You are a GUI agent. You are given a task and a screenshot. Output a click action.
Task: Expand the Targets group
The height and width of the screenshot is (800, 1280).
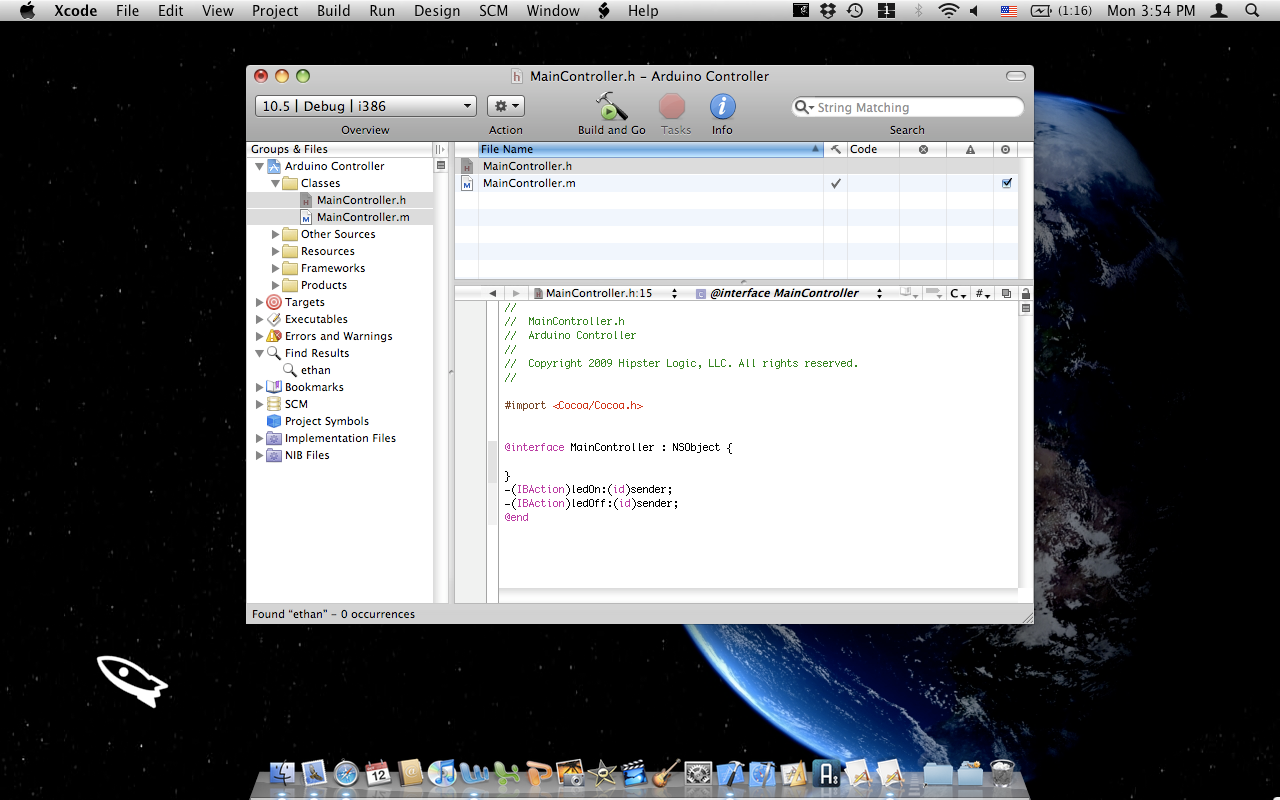pyautogui.click(x=260, y=302)
